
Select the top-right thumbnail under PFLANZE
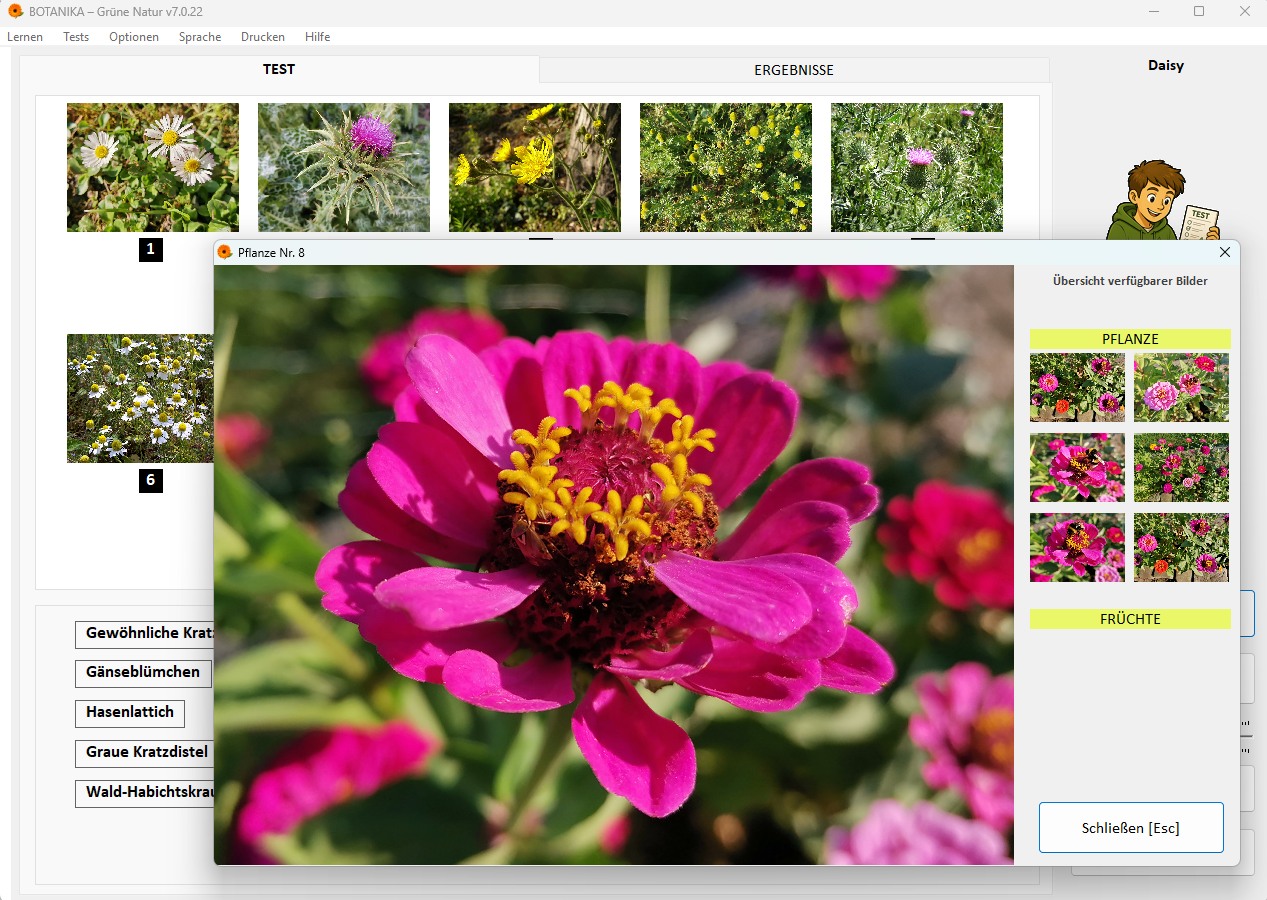tap(1181, 387)
